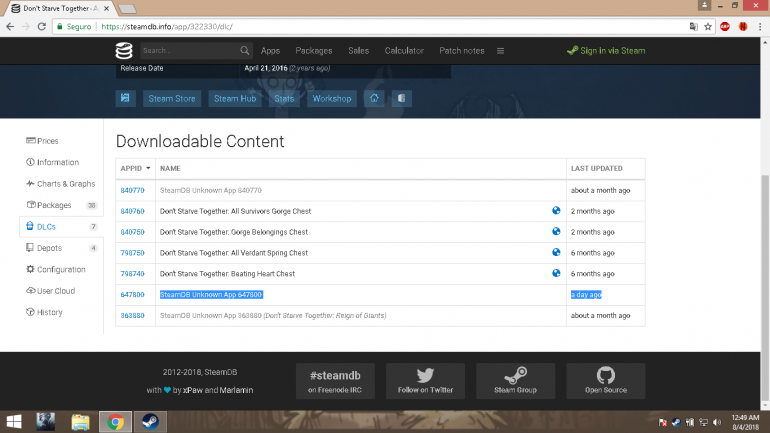
Task: Click the SteamDB logo icon
Action: [x=124, y=51]
